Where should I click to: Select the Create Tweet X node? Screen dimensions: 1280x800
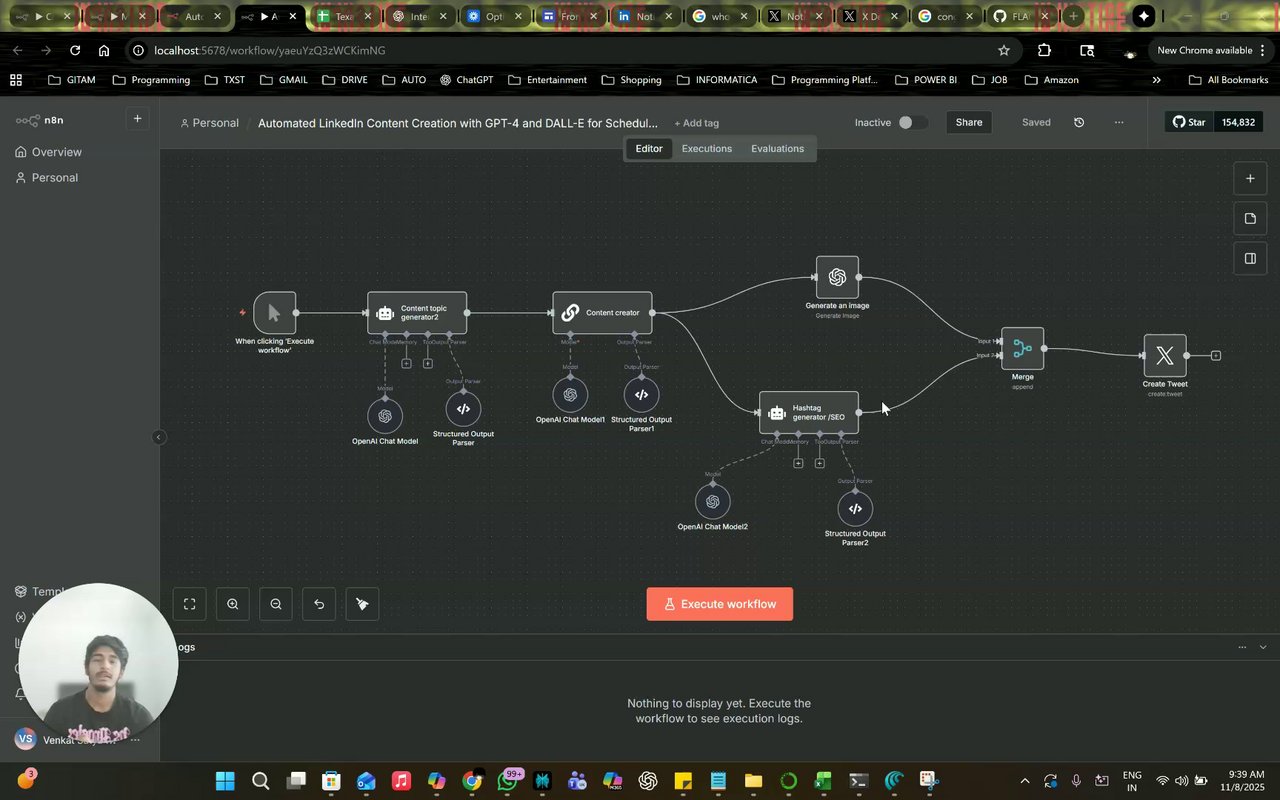pos(1165,355)
